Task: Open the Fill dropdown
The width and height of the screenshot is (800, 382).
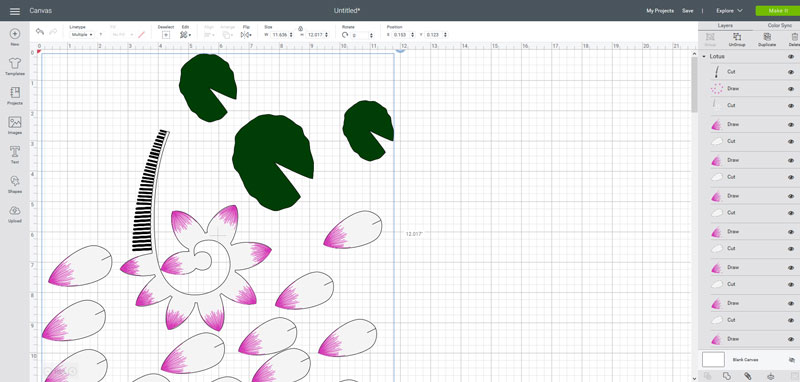Action: click(123, 35)
